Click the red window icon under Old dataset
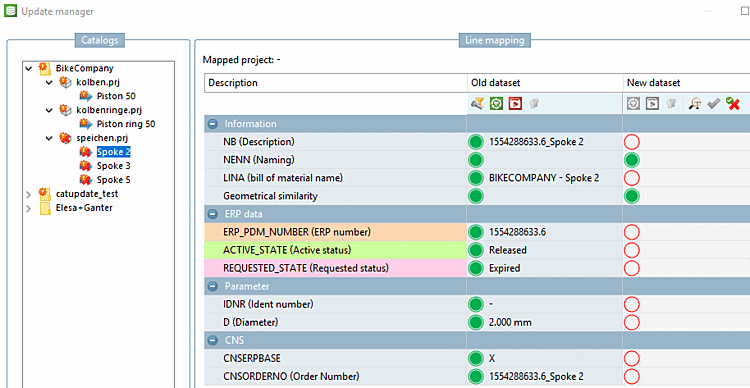This screenshot has height=388, width=750. pos(515,103)
